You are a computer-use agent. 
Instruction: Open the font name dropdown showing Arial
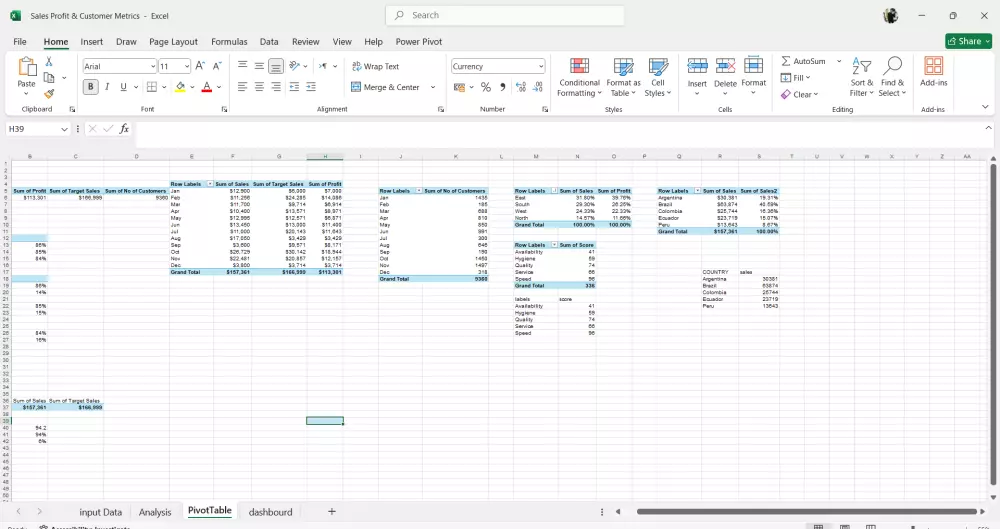[153, 66]
